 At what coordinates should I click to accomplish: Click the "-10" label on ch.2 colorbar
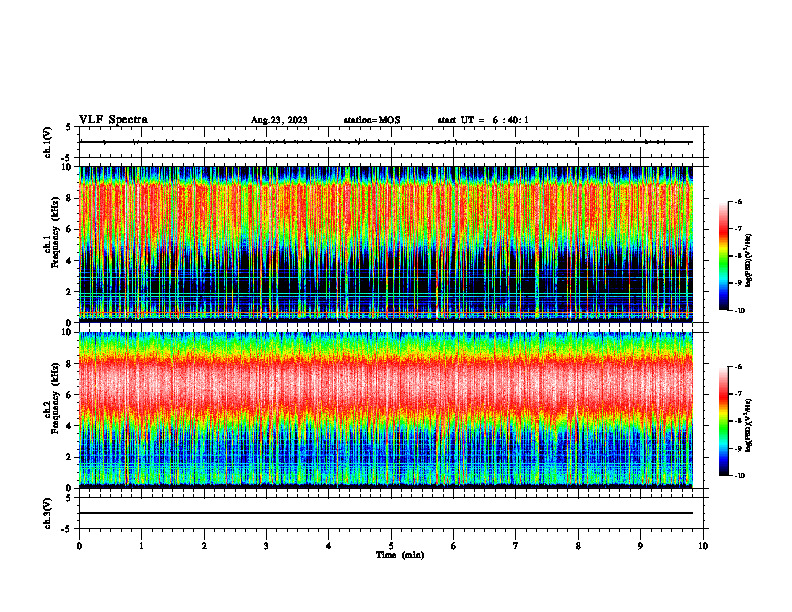point(739,475)
